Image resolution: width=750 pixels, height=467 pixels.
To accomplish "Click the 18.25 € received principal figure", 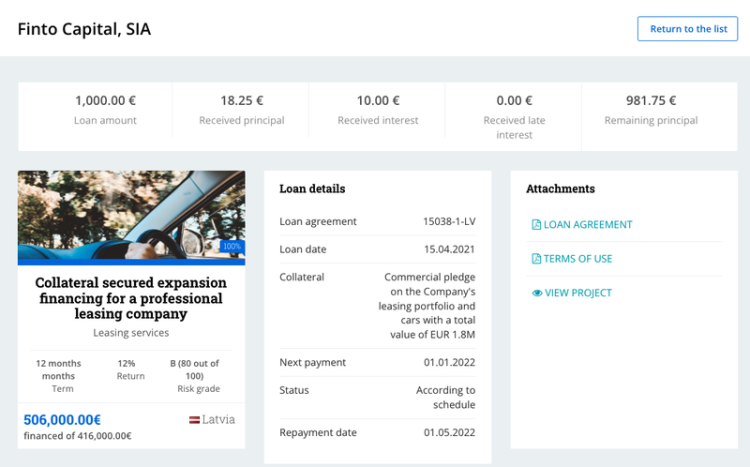I will coord(241,101).
